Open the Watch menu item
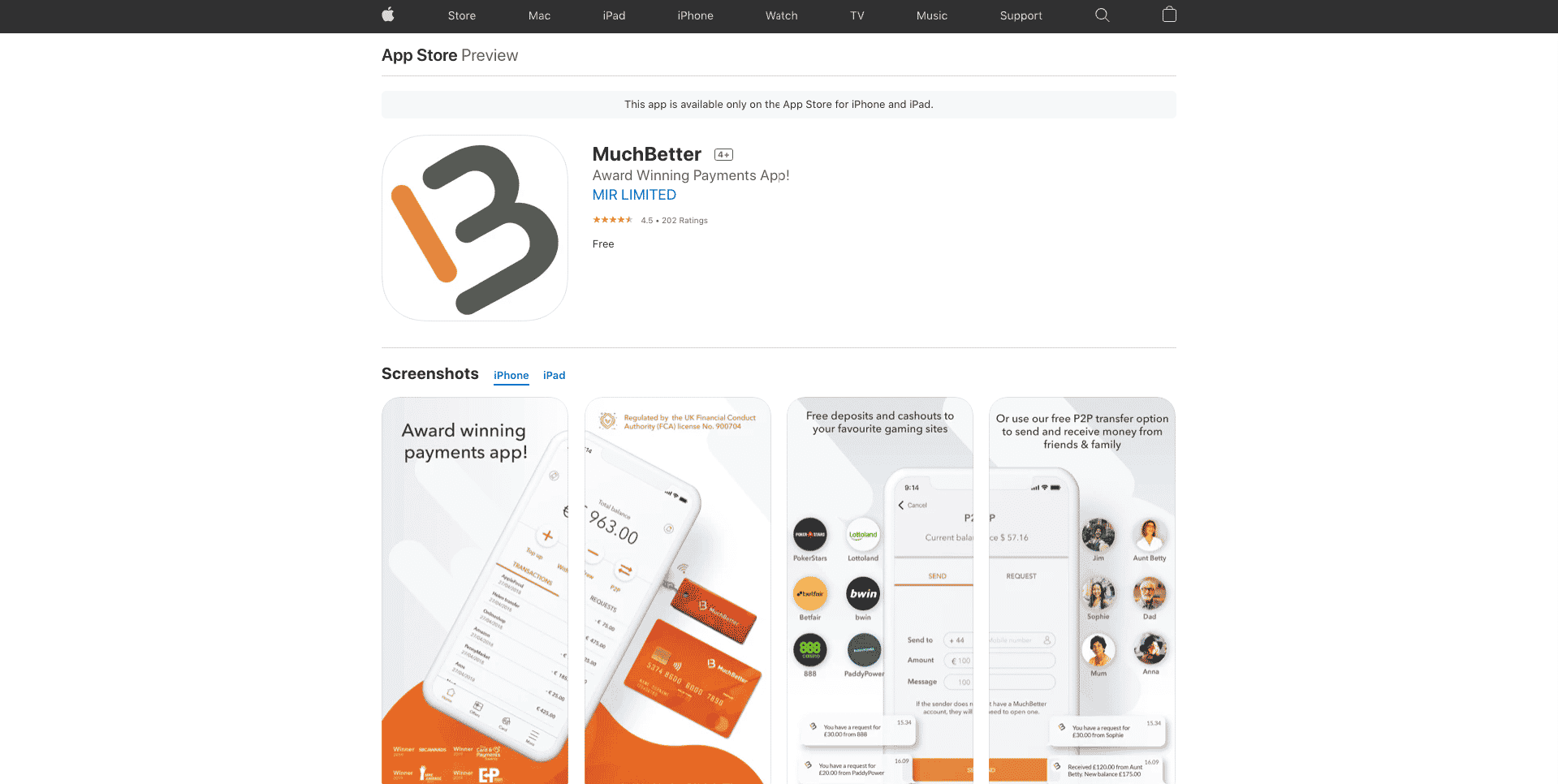This screenshot has height=784, width=1558. (782, 15)
